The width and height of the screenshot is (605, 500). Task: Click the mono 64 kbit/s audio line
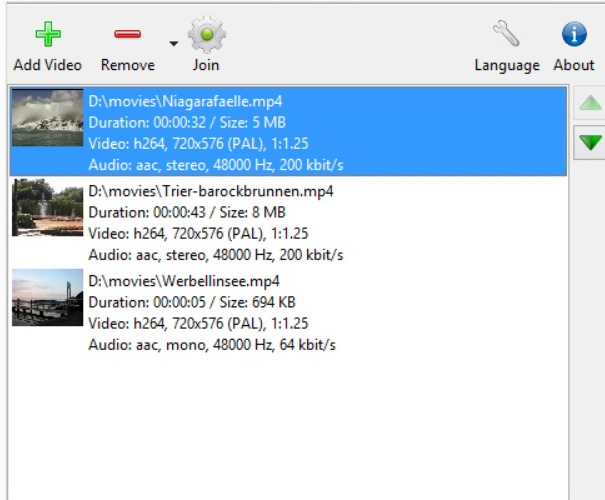click(212, 345)
